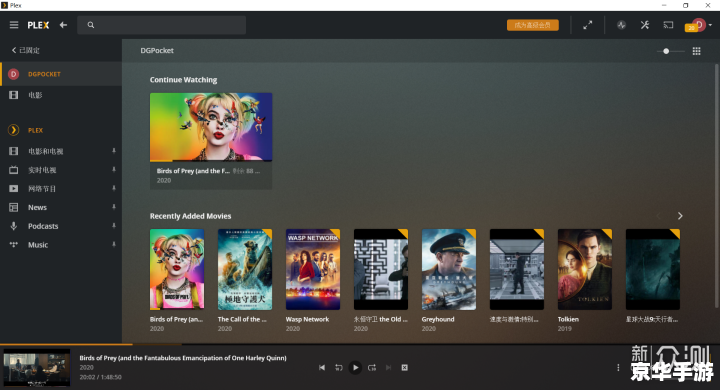This screenshot has width=720, height=390.
Task: Click the playback progress bar
Action: click(x=360, y=344)
